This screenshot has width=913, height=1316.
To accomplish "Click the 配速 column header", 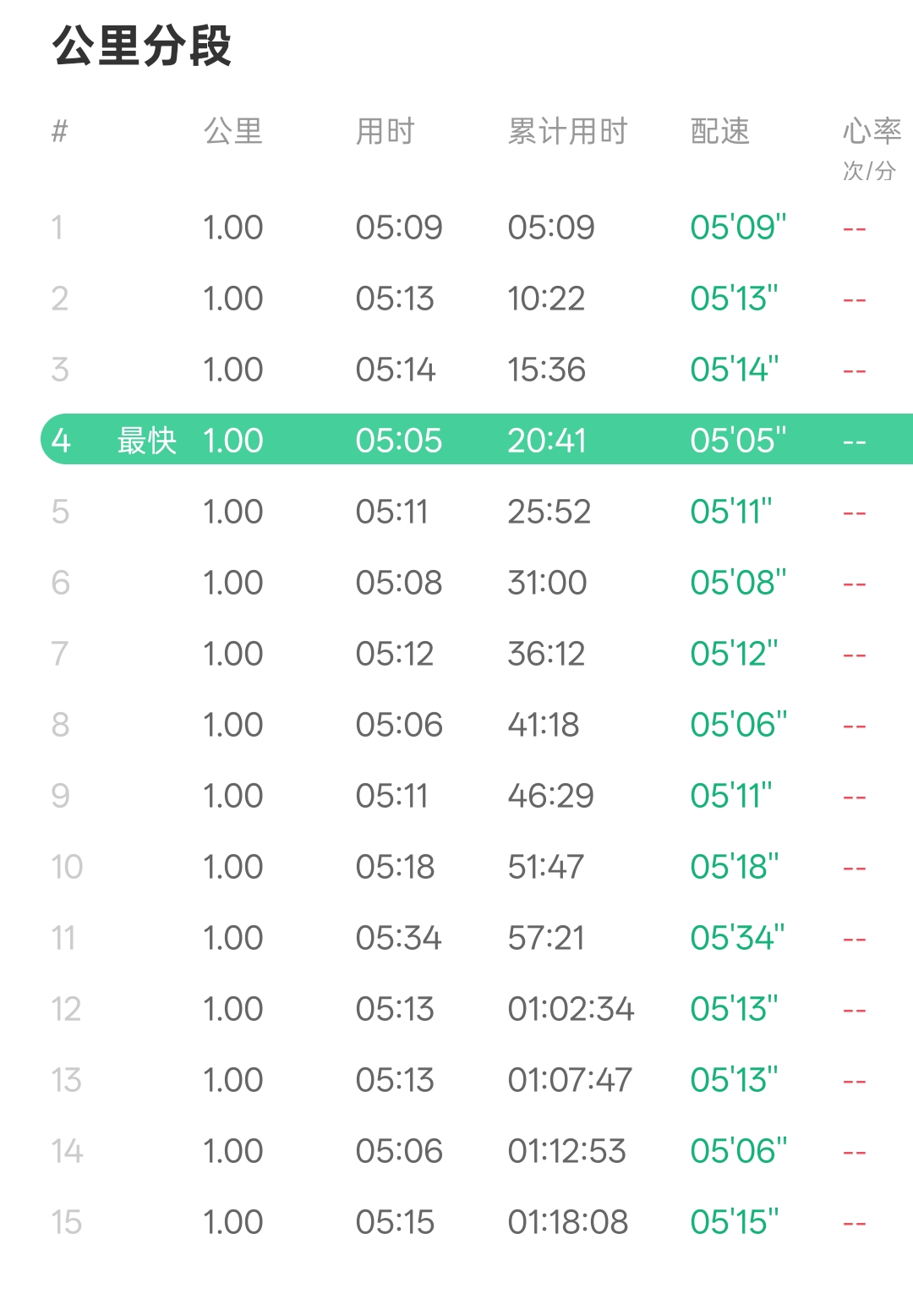I will 720,131.
